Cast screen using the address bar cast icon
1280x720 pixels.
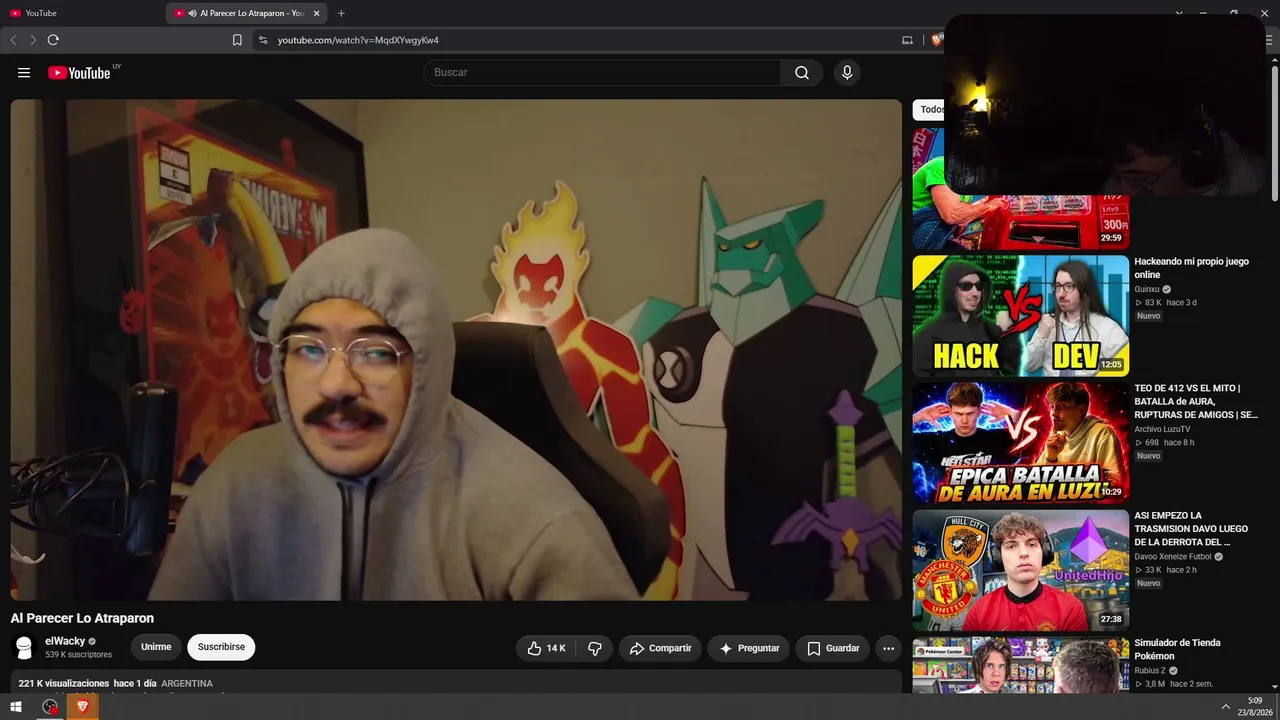click(x=907, y=40)
